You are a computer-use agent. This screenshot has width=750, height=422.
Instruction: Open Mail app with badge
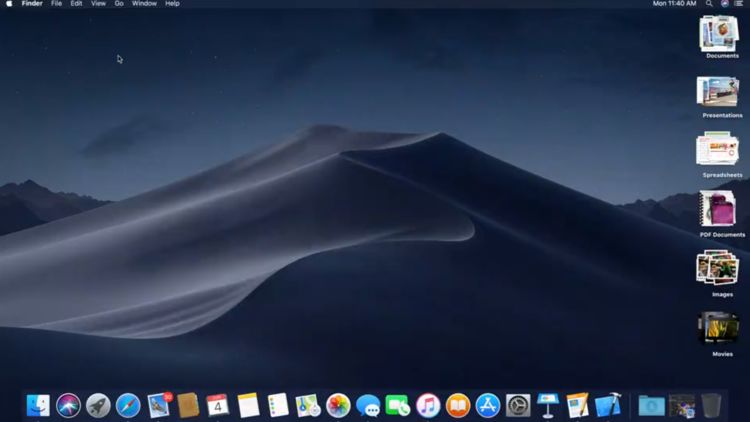(x=158, y=406)
